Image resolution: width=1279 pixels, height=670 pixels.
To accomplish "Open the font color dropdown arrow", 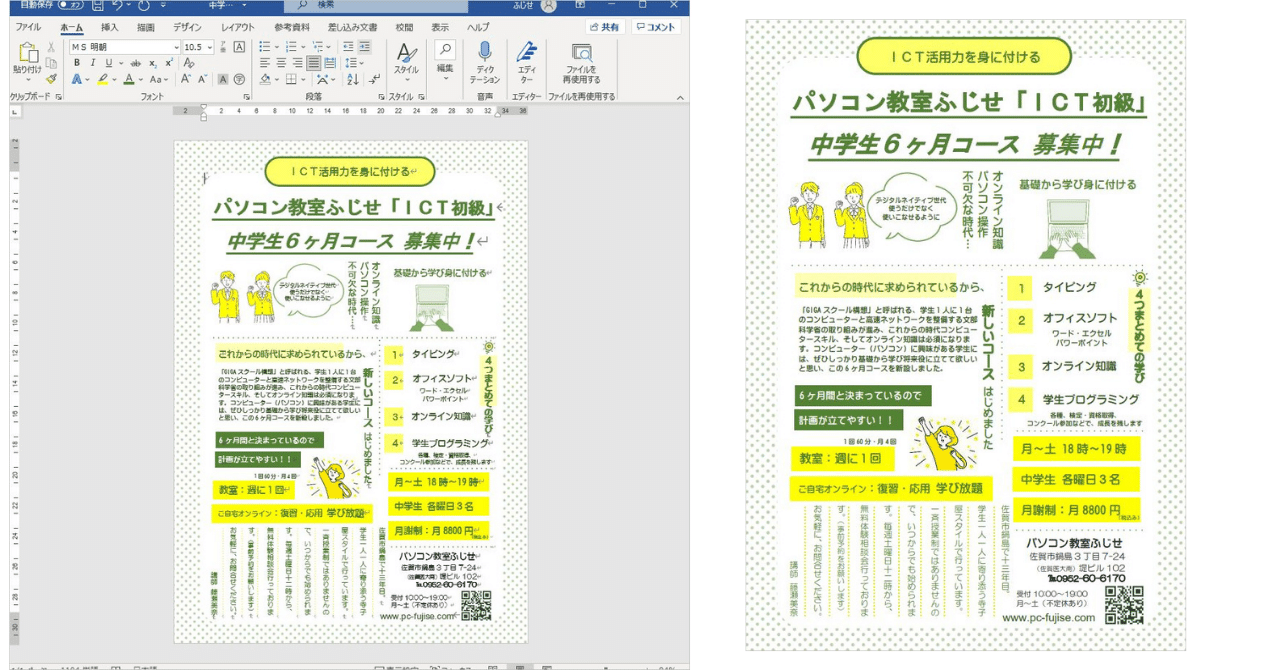I will pos(140,78).
